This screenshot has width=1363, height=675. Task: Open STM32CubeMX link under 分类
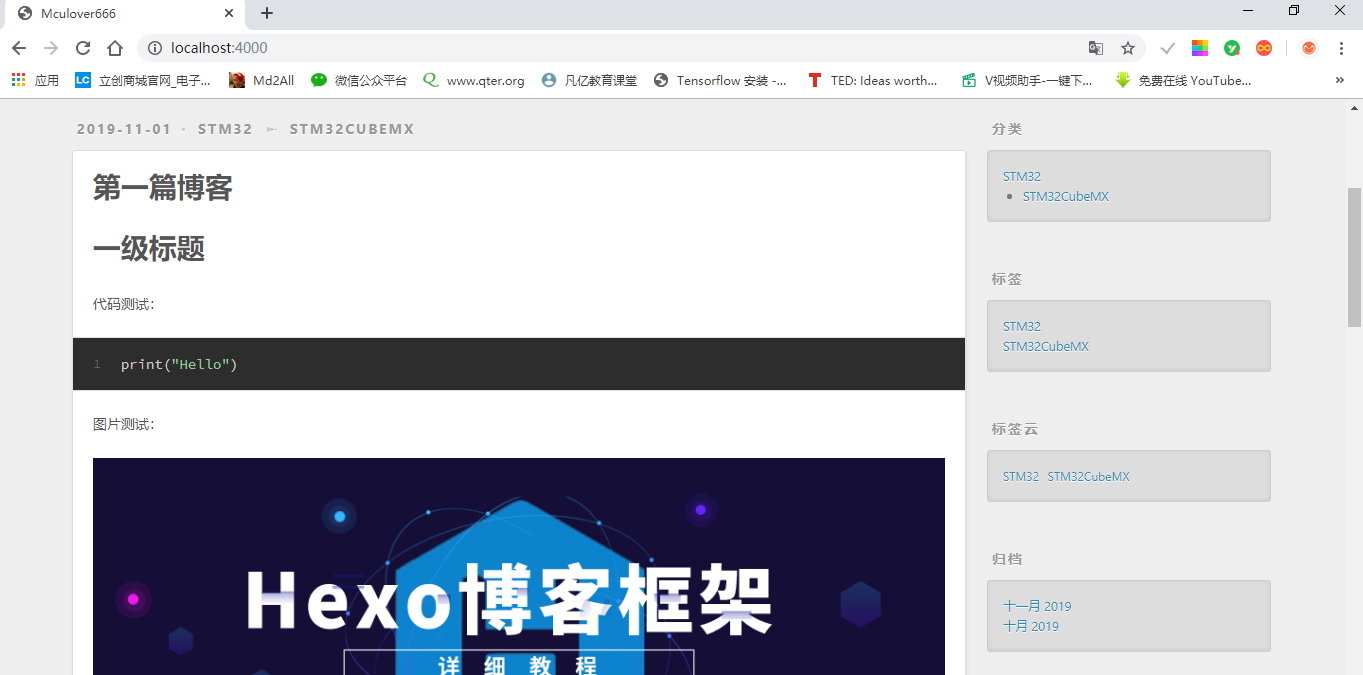tap(1066, 196)
